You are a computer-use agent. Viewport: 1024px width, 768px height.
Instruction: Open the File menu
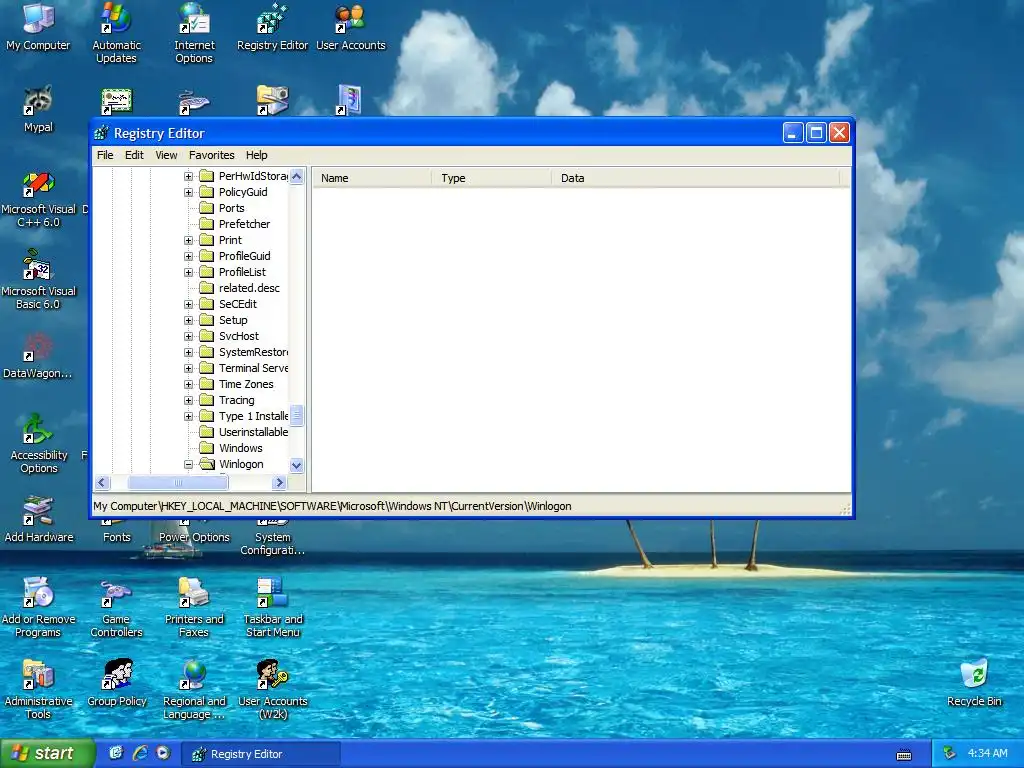pos(104,155)
